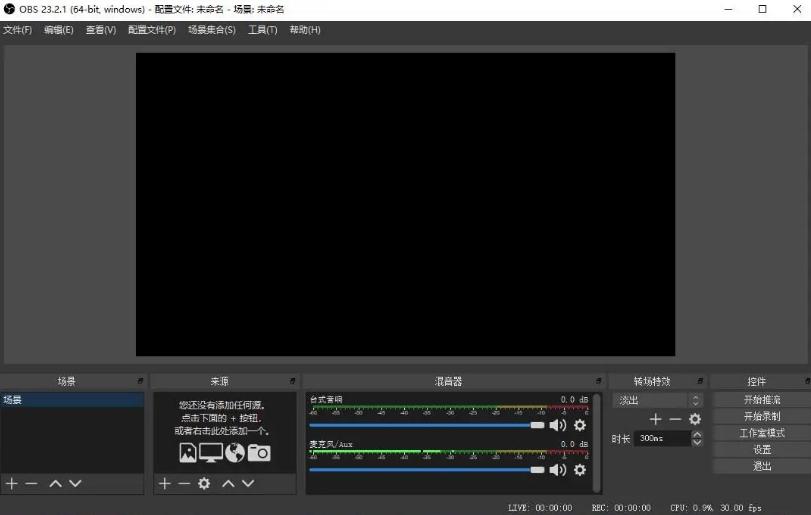Pop out the 转场特效 dock panel
811x515 pixels.
[x=700, y=381]
